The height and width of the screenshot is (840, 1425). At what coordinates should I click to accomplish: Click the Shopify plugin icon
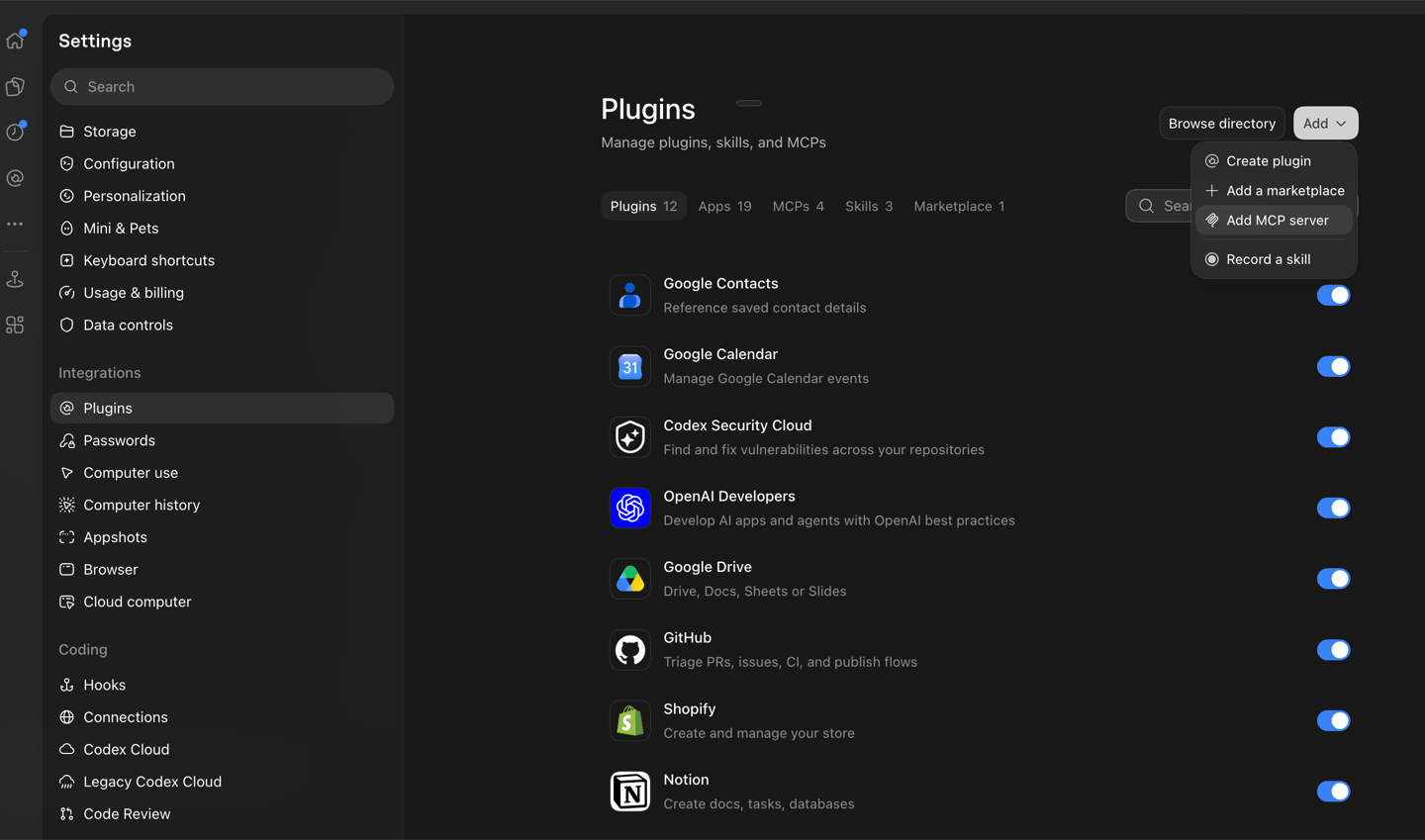click(x=630, y=720)
